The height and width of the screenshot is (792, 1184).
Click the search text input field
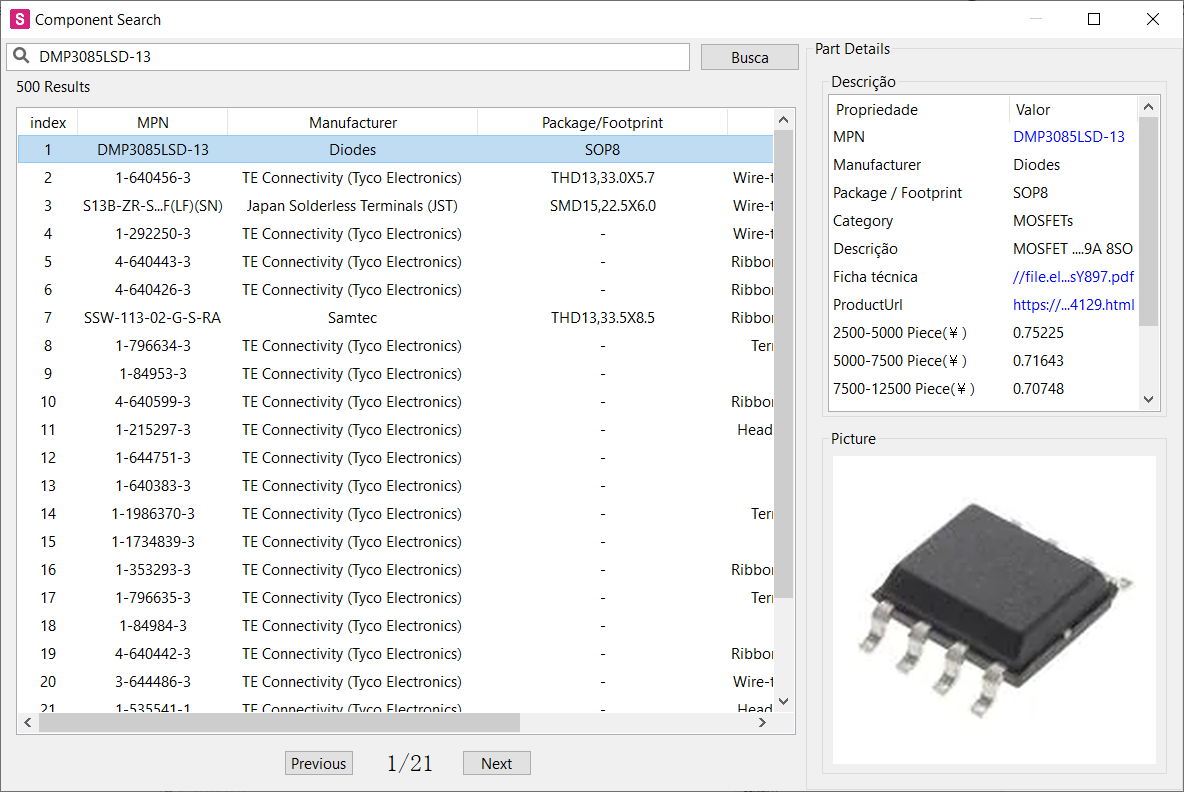coord(347,57)
